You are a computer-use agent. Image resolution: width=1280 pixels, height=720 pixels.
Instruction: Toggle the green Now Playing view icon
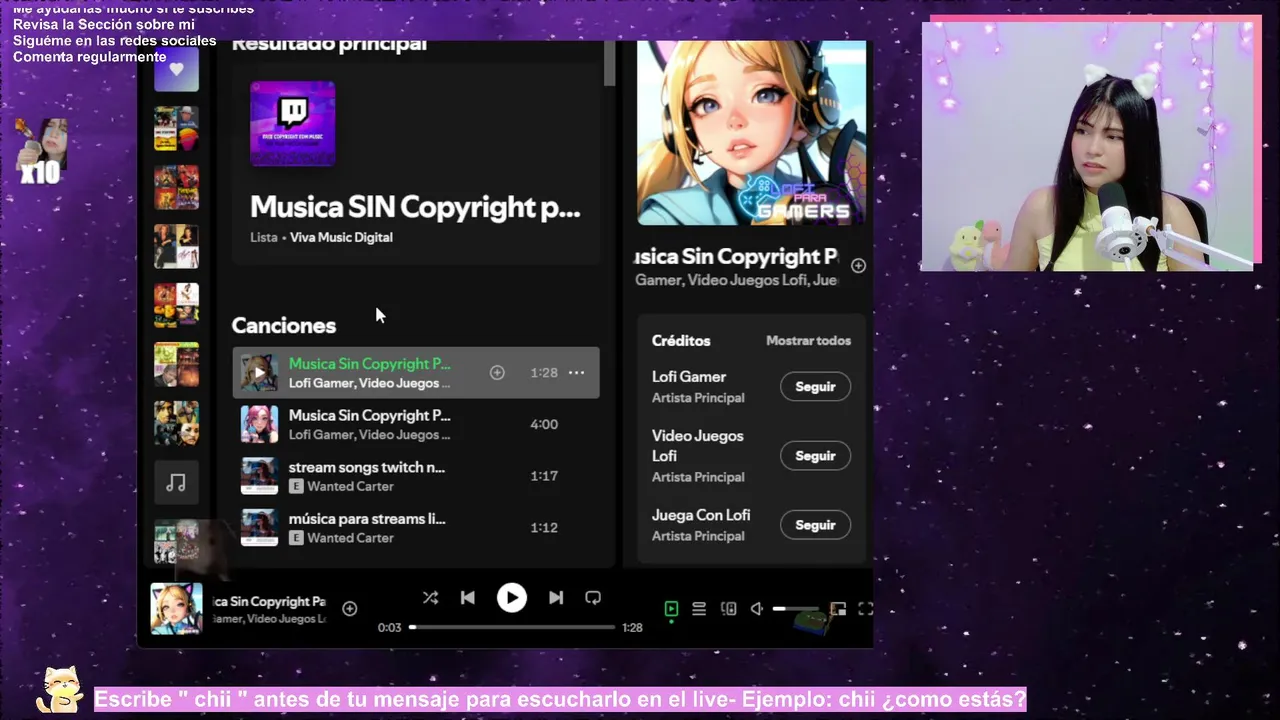point(671,608)
